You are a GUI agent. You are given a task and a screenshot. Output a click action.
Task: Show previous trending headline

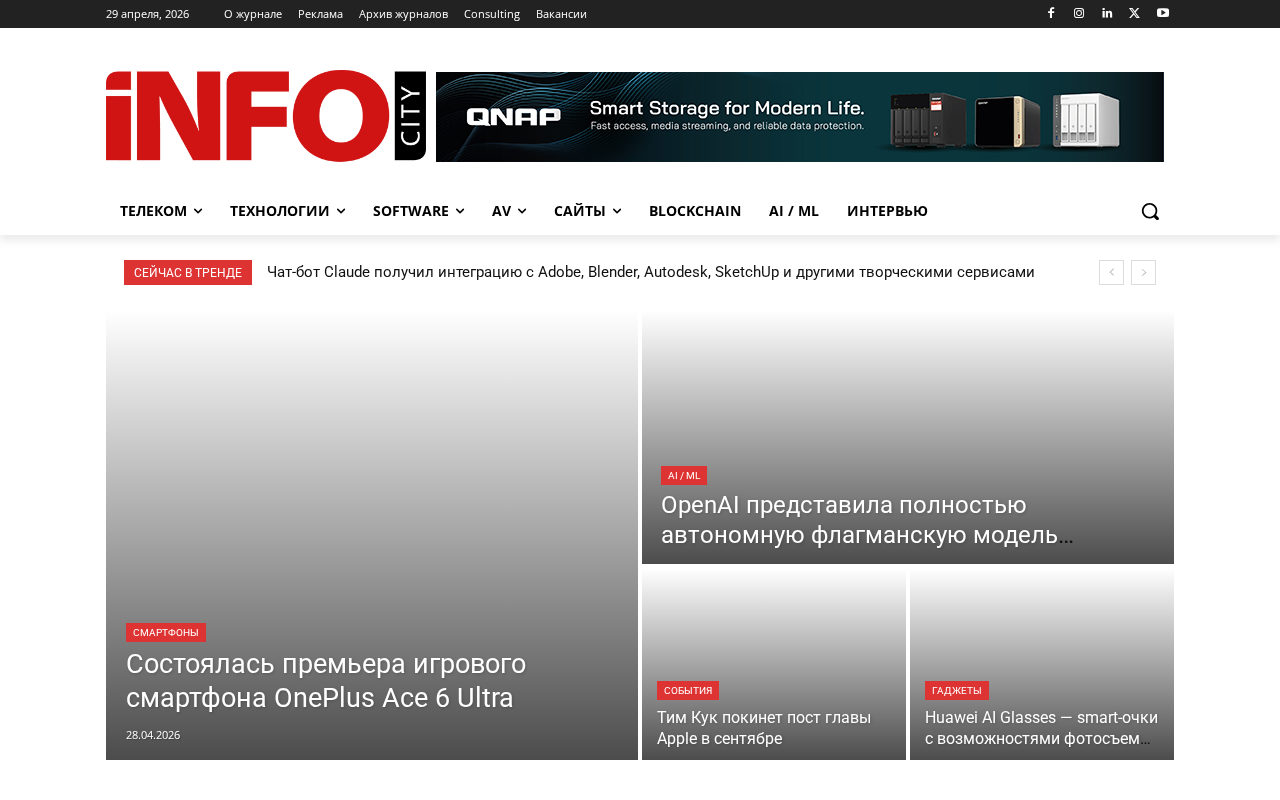1111,272
